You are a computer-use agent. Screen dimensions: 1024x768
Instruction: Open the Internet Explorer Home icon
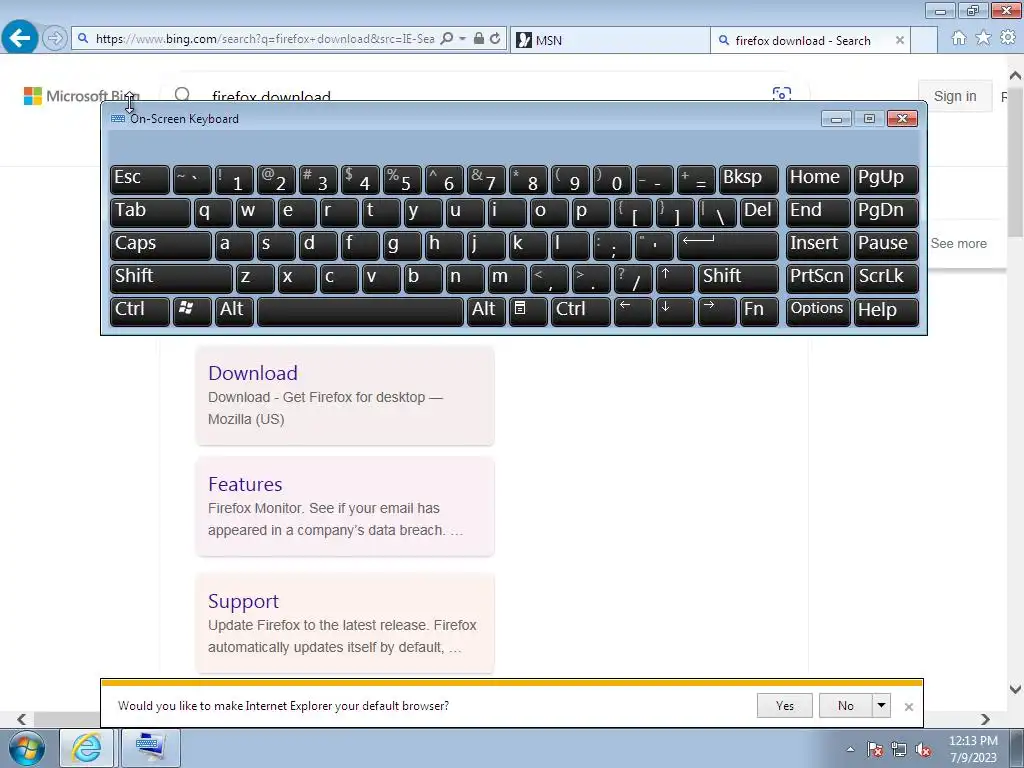coord(959,38)
